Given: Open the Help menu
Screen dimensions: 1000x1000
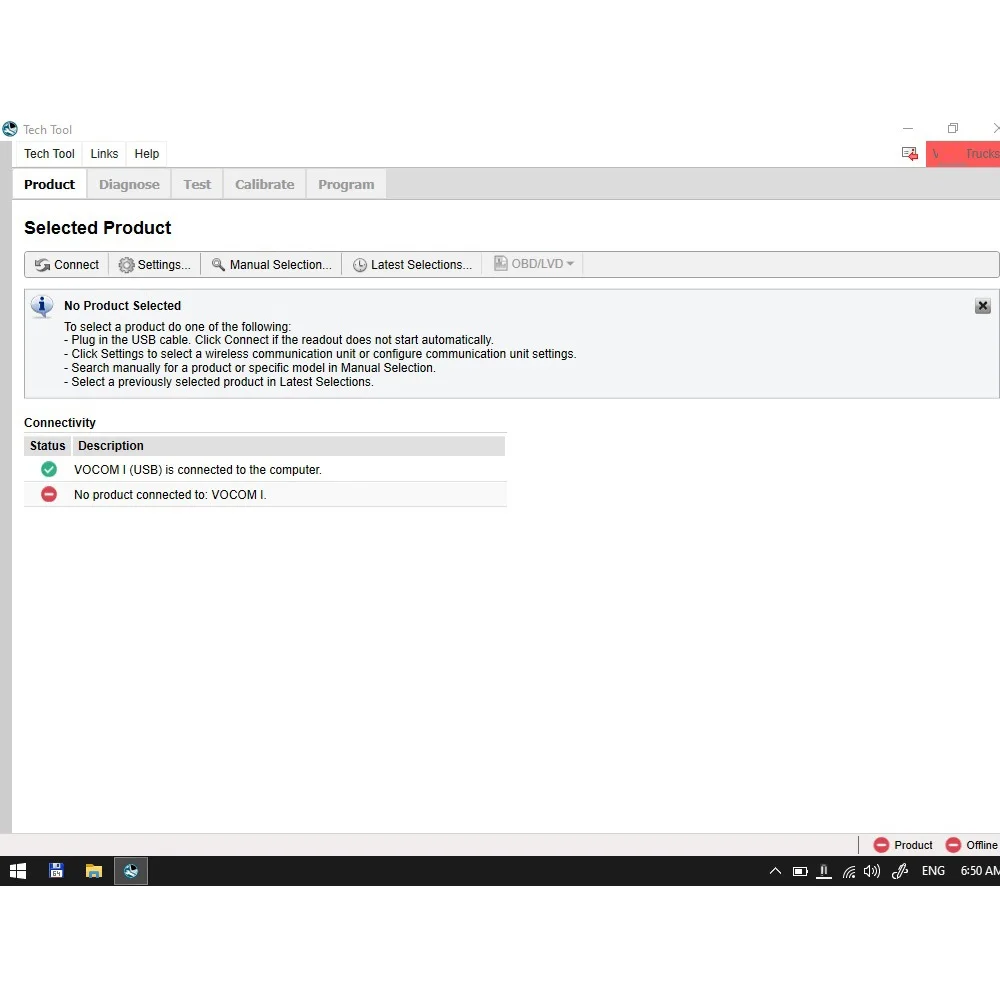Looking at the screenshot, I should 147,154.
